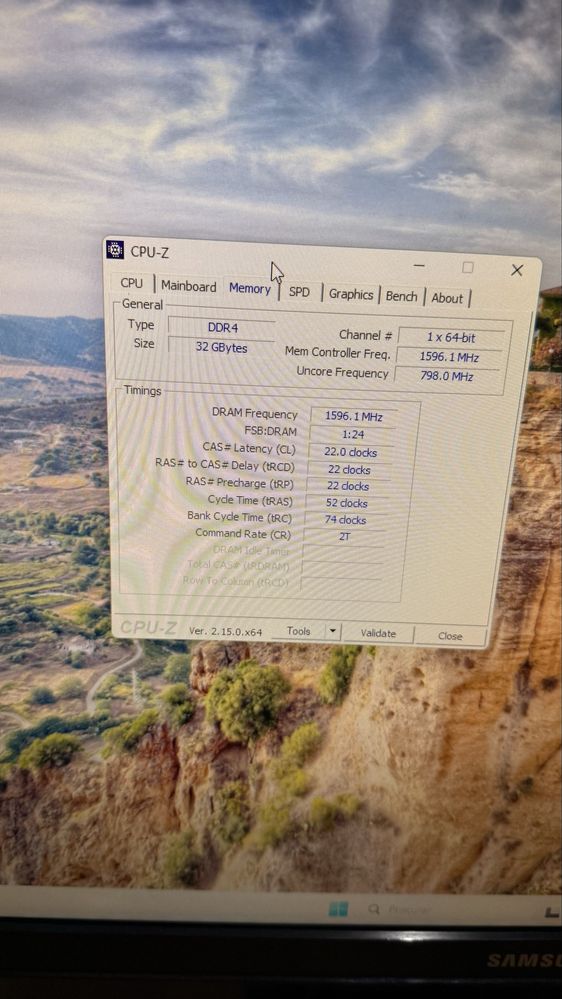
Task: Switch to the Mainboard tab
Action: click(189, 287)
